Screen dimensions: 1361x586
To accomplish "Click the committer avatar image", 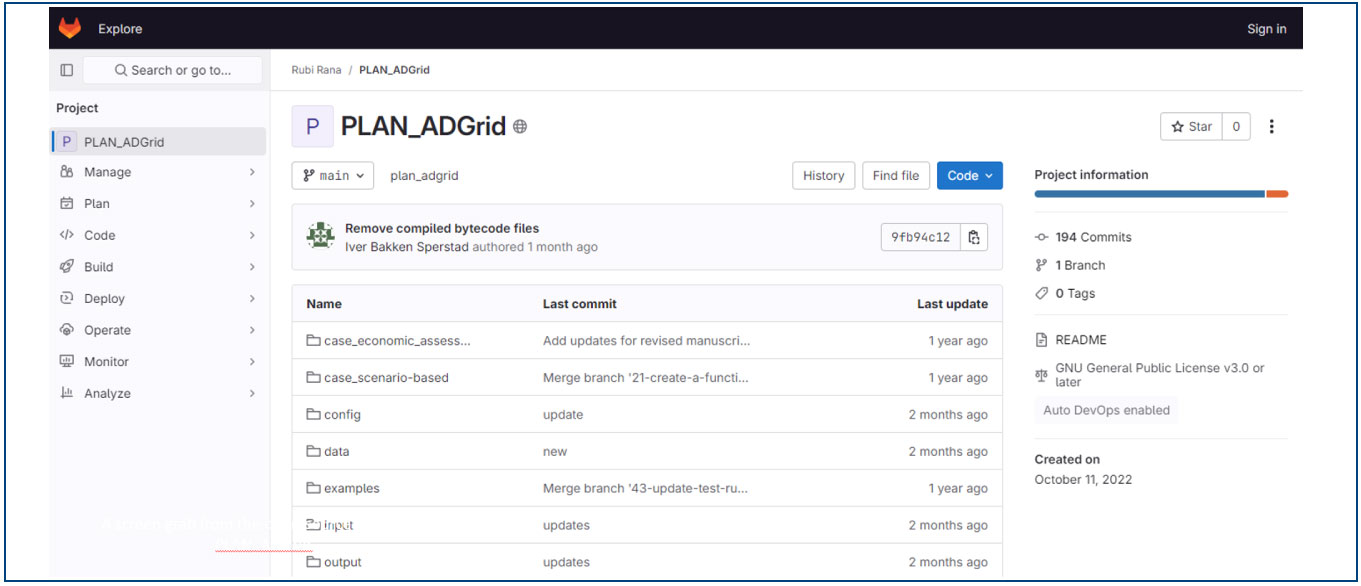I will [x=320, y=237].
